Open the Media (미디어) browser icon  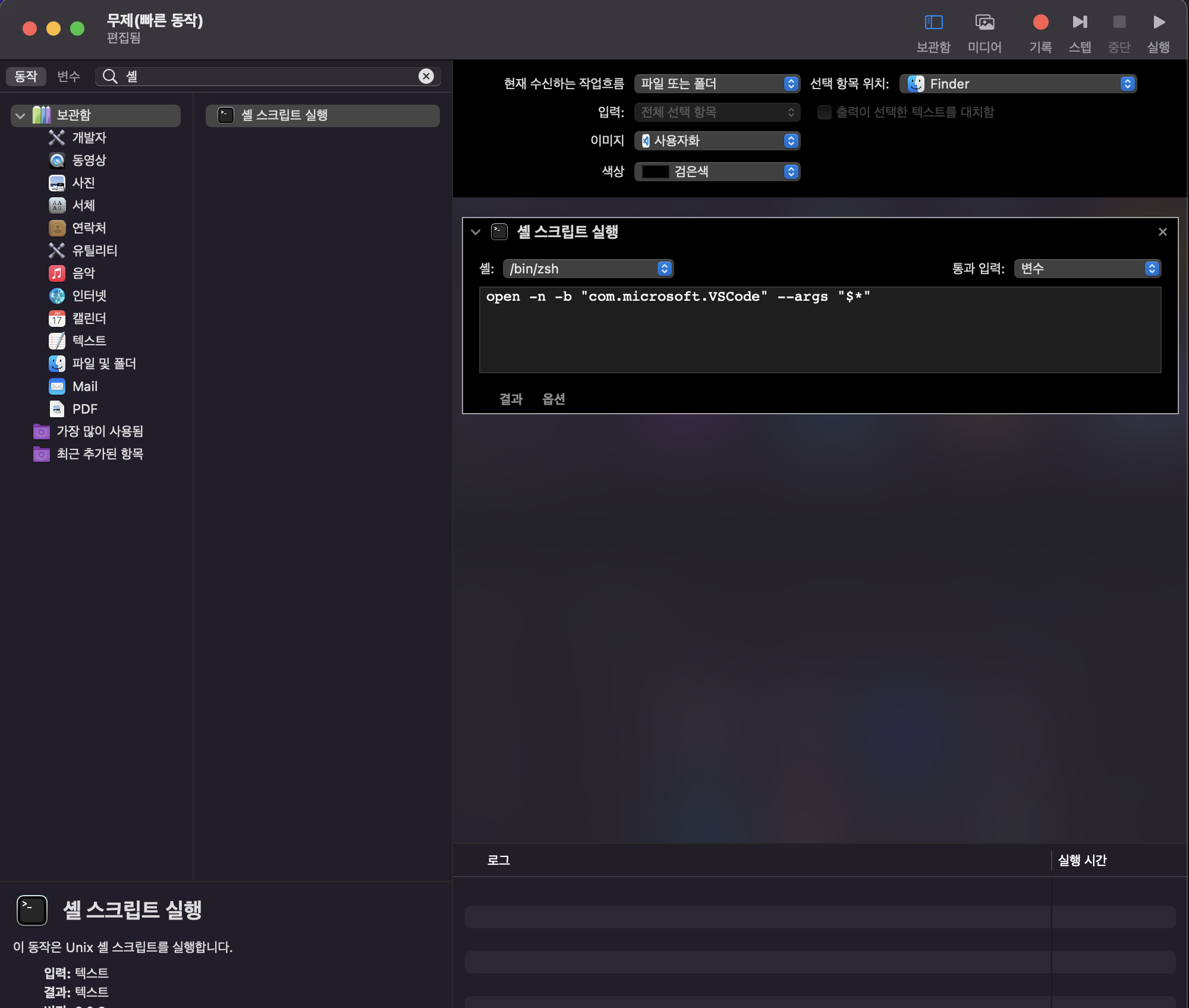tap(984, 23)
